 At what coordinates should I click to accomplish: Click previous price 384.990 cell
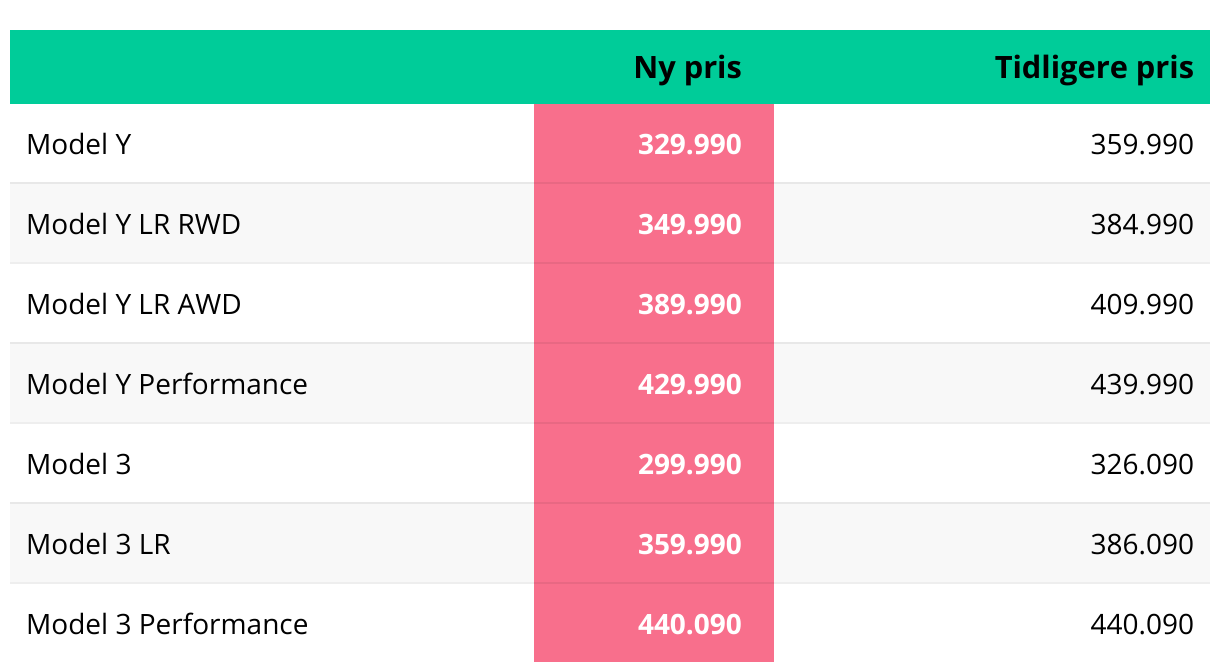point(1142,224)
